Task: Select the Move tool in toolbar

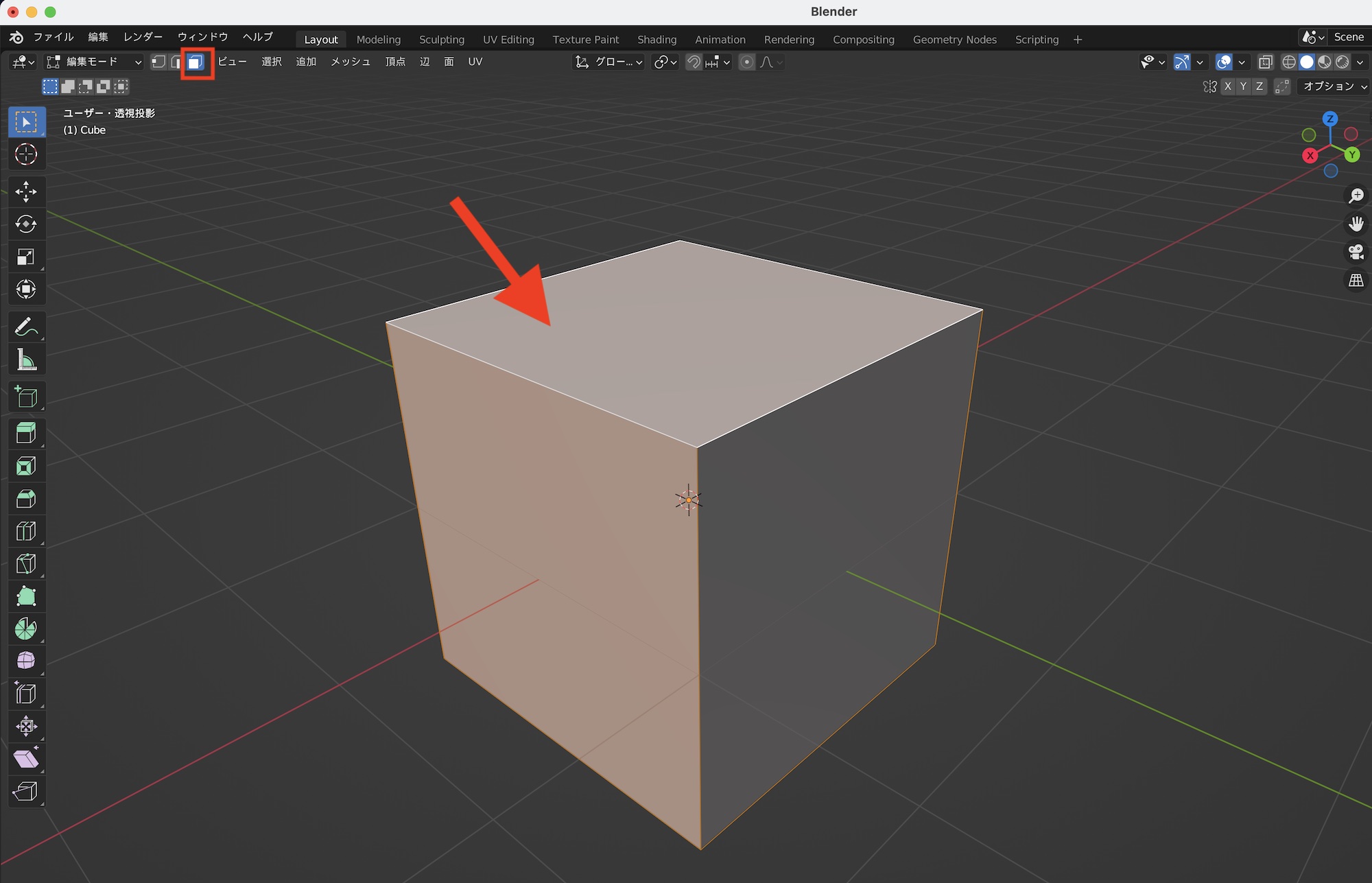Action: (26, 191)
